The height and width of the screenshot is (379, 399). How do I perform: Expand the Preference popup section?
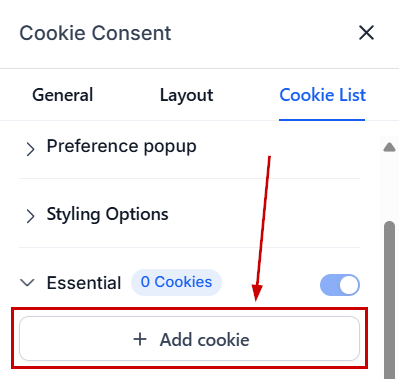122,146
